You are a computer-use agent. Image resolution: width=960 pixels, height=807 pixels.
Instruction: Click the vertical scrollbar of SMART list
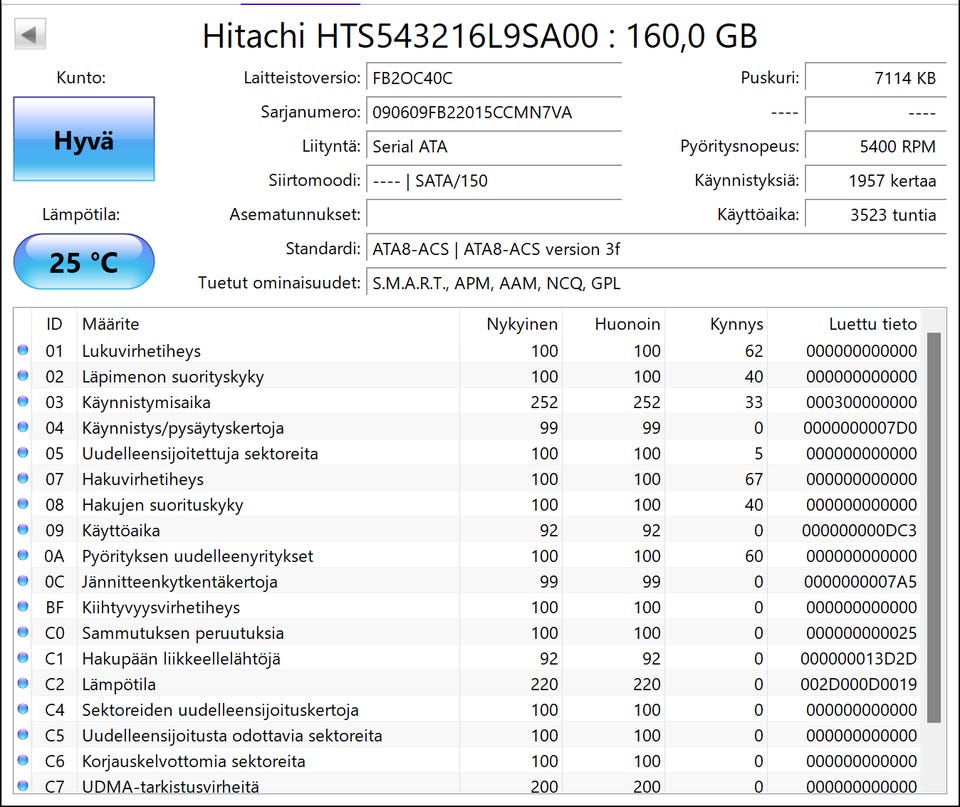tap(933, 551)
